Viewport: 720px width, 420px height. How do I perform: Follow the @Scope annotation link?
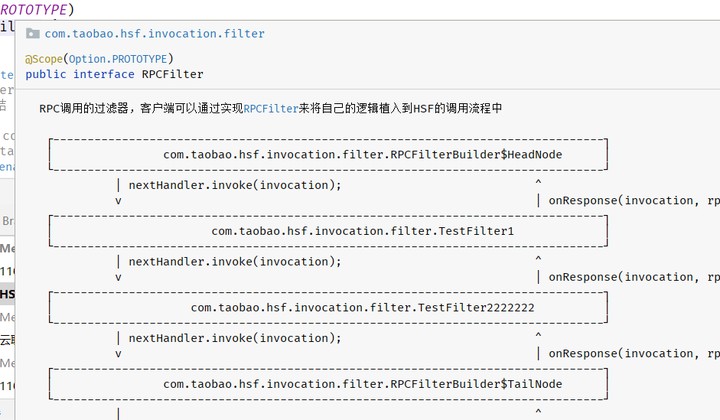pos(44,59)
